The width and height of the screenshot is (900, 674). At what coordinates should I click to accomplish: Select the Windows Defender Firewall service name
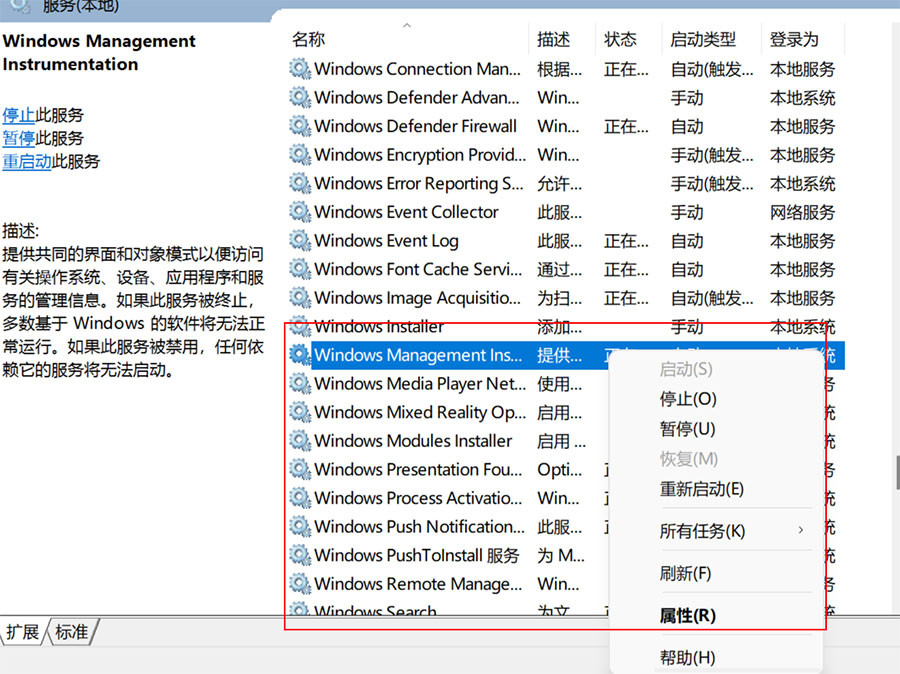pos(416,126)
